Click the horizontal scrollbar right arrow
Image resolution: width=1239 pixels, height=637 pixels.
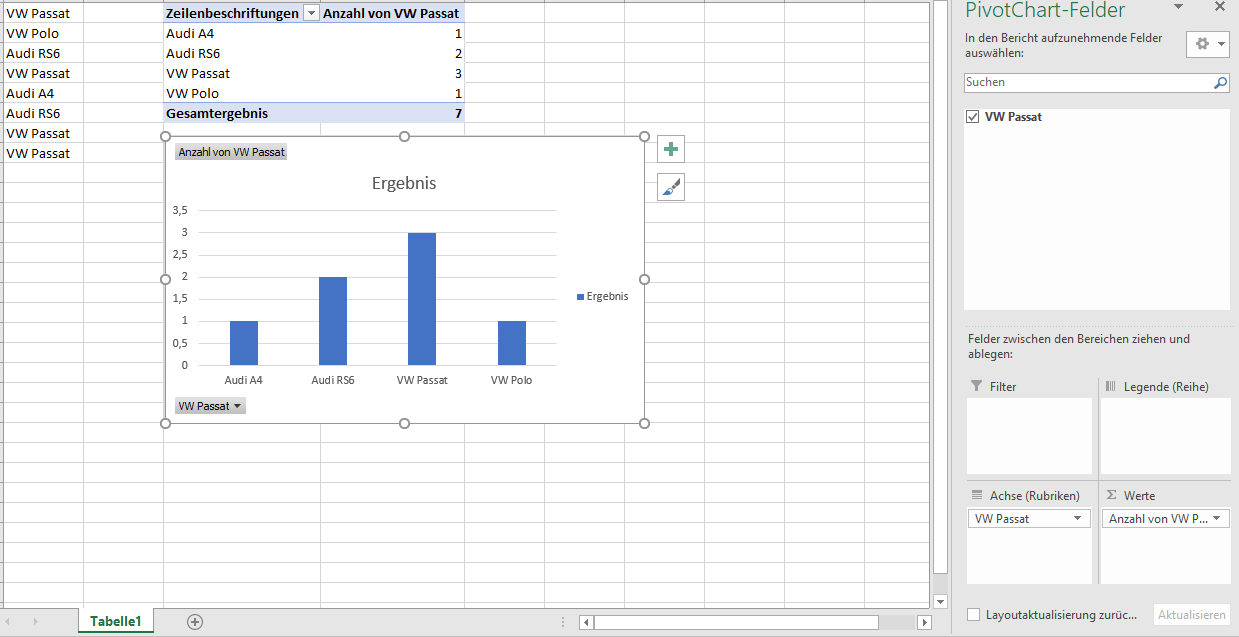pos(924,622)
